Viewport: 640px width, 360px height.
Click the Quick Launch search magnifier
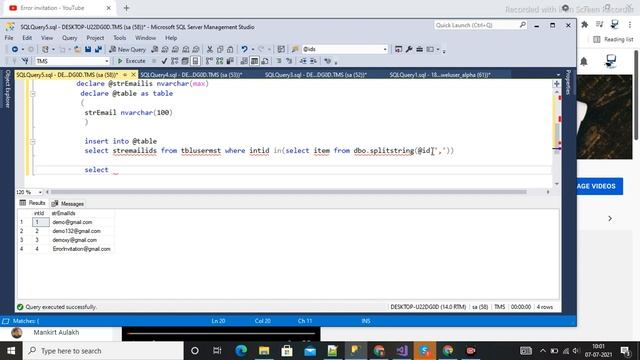(x=522, y=25)
